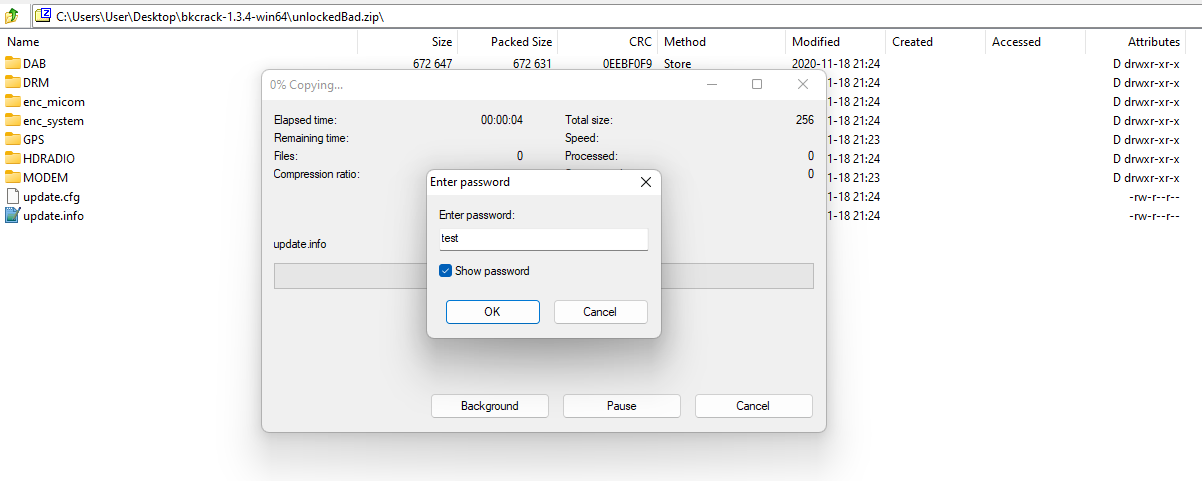Select the HDRADIO folder icon
The image size is (1202, 481).
pos(13,158)
